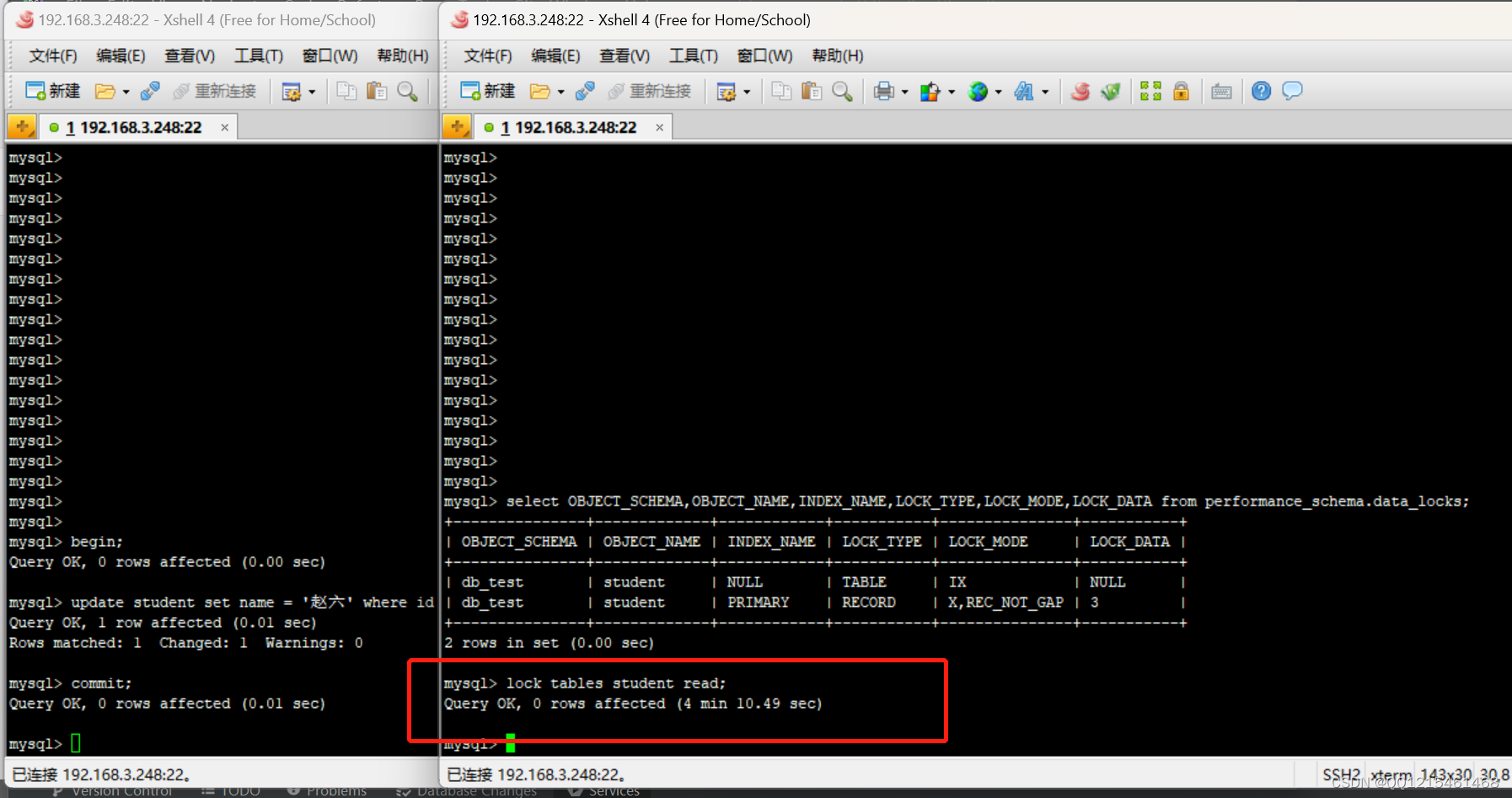
Task: Click 'begin;' command in left terminal
Action: point(97,542)
